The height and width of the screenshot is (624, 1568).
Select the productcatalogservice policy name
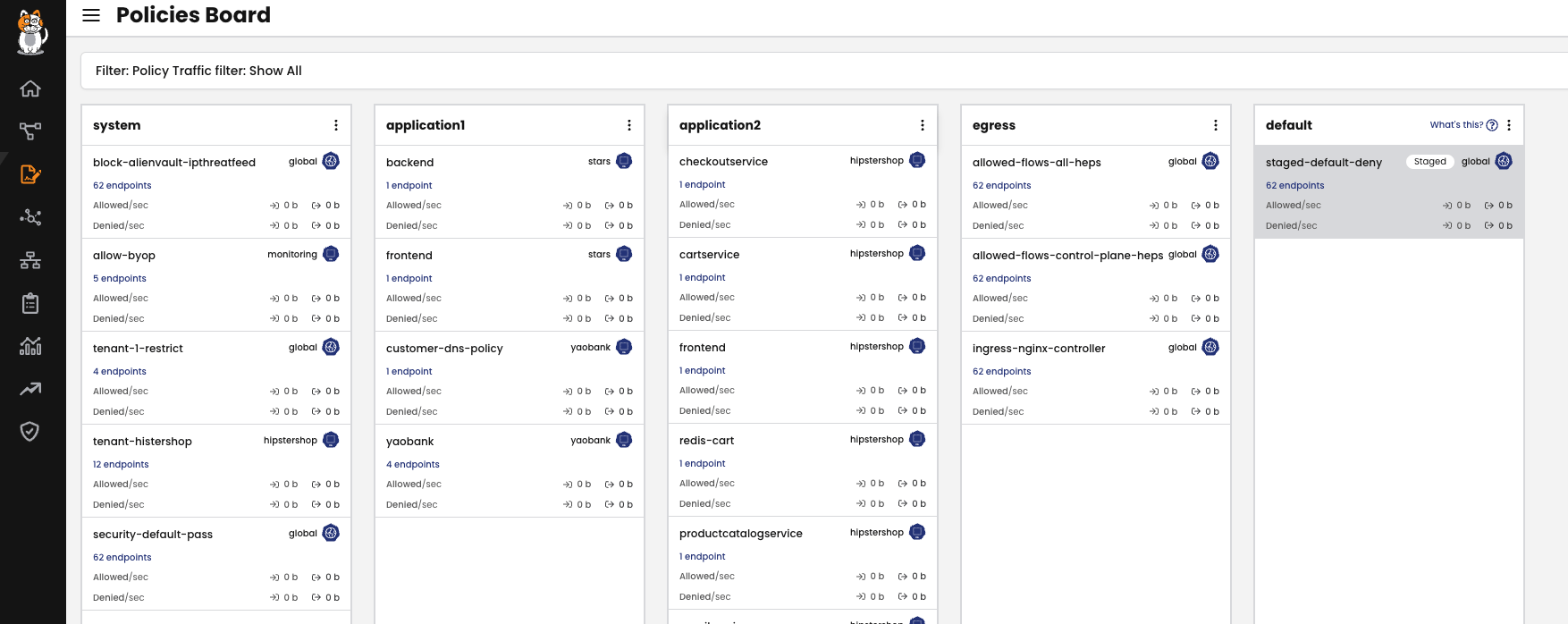click(x=741, y=534)
